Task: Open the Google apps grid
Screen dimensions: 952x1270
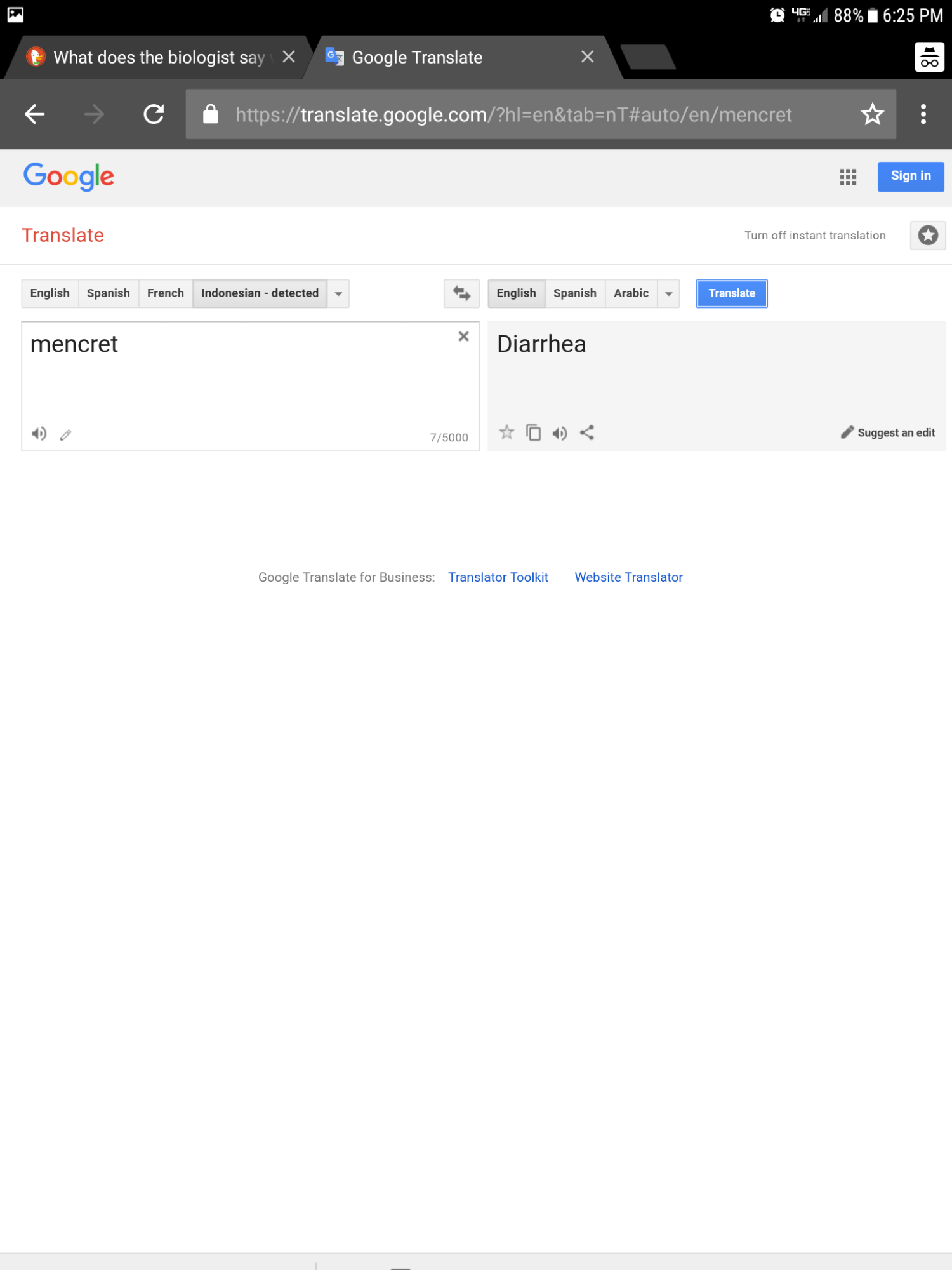Action: [x=848, y=177]
